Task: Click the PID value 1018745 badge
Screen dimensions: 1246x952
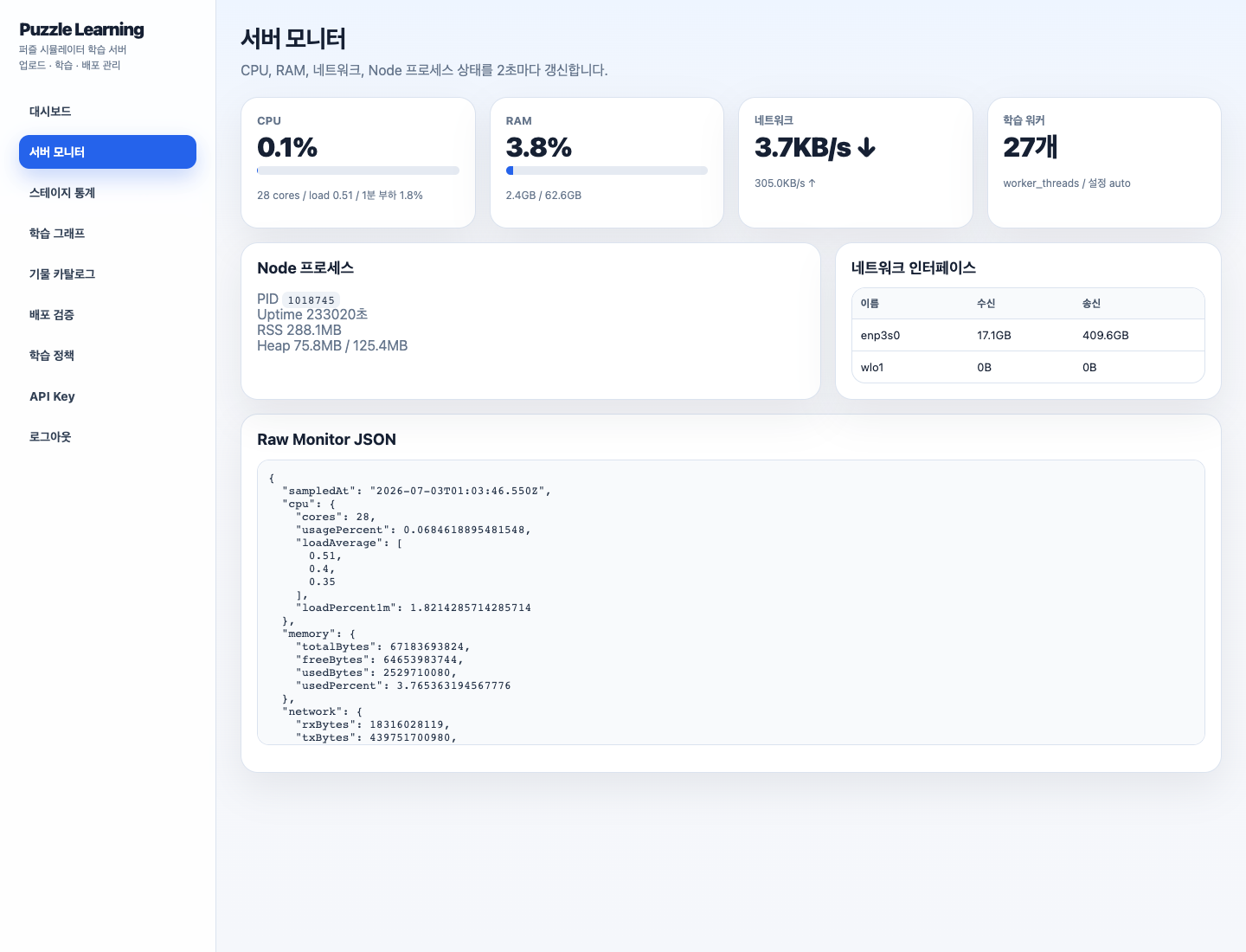Action: [x=311, y=300]
